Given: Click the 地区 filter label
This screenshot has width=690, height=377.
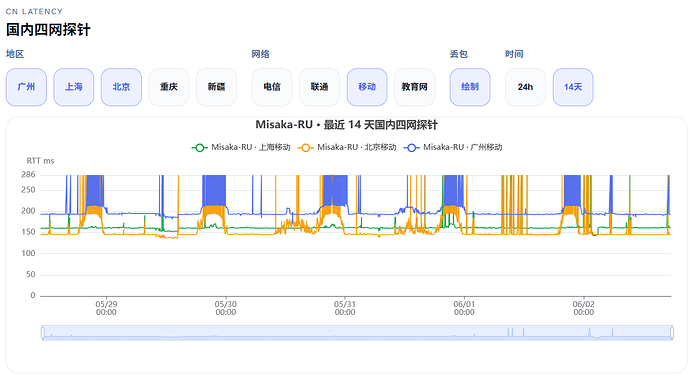Looking at the screenshot, I should tap(15, 54).
